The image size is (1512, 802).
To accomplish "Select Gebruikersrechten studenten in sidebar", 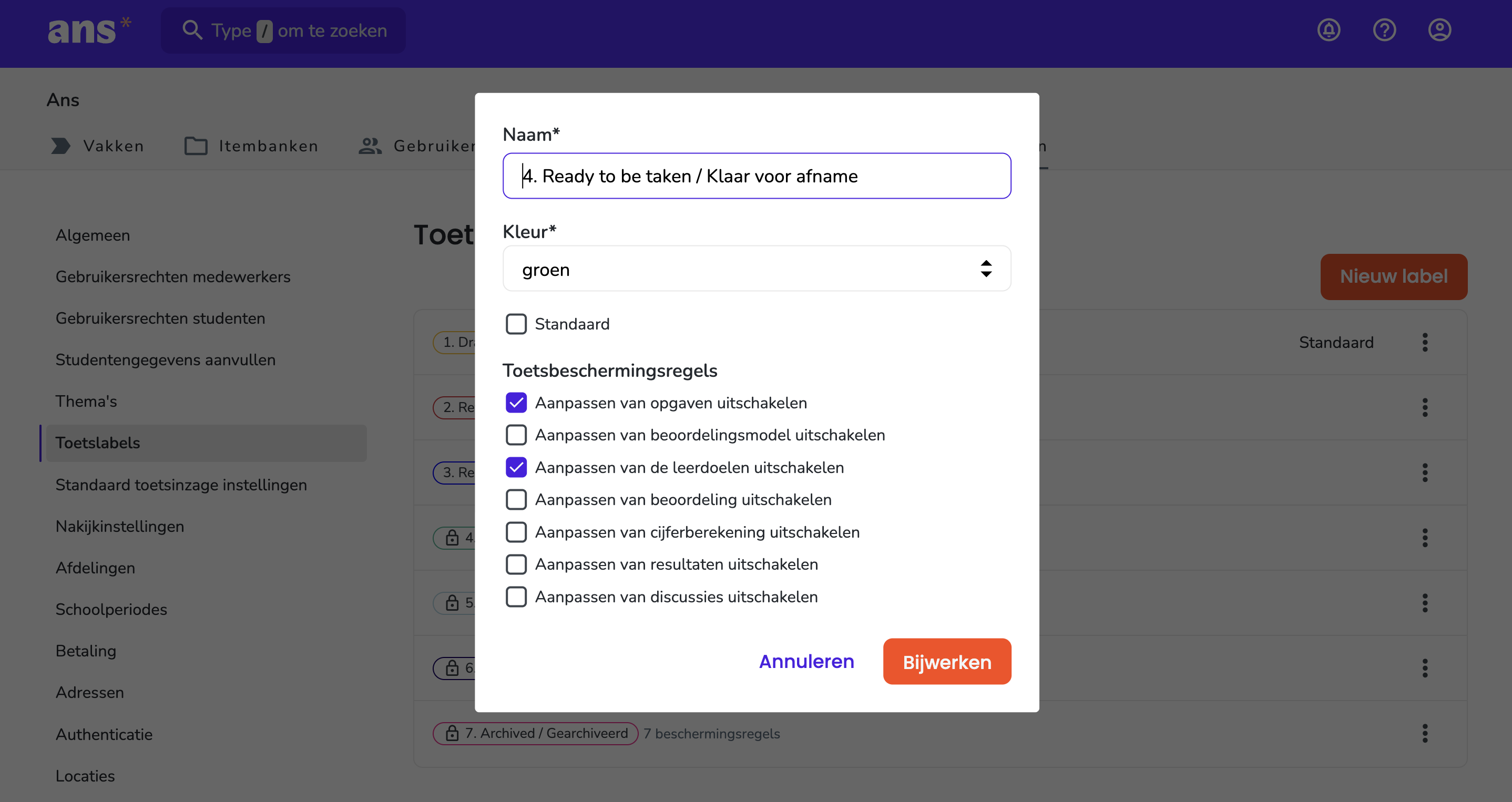I will pyautogui.click(x=160, y=318).
